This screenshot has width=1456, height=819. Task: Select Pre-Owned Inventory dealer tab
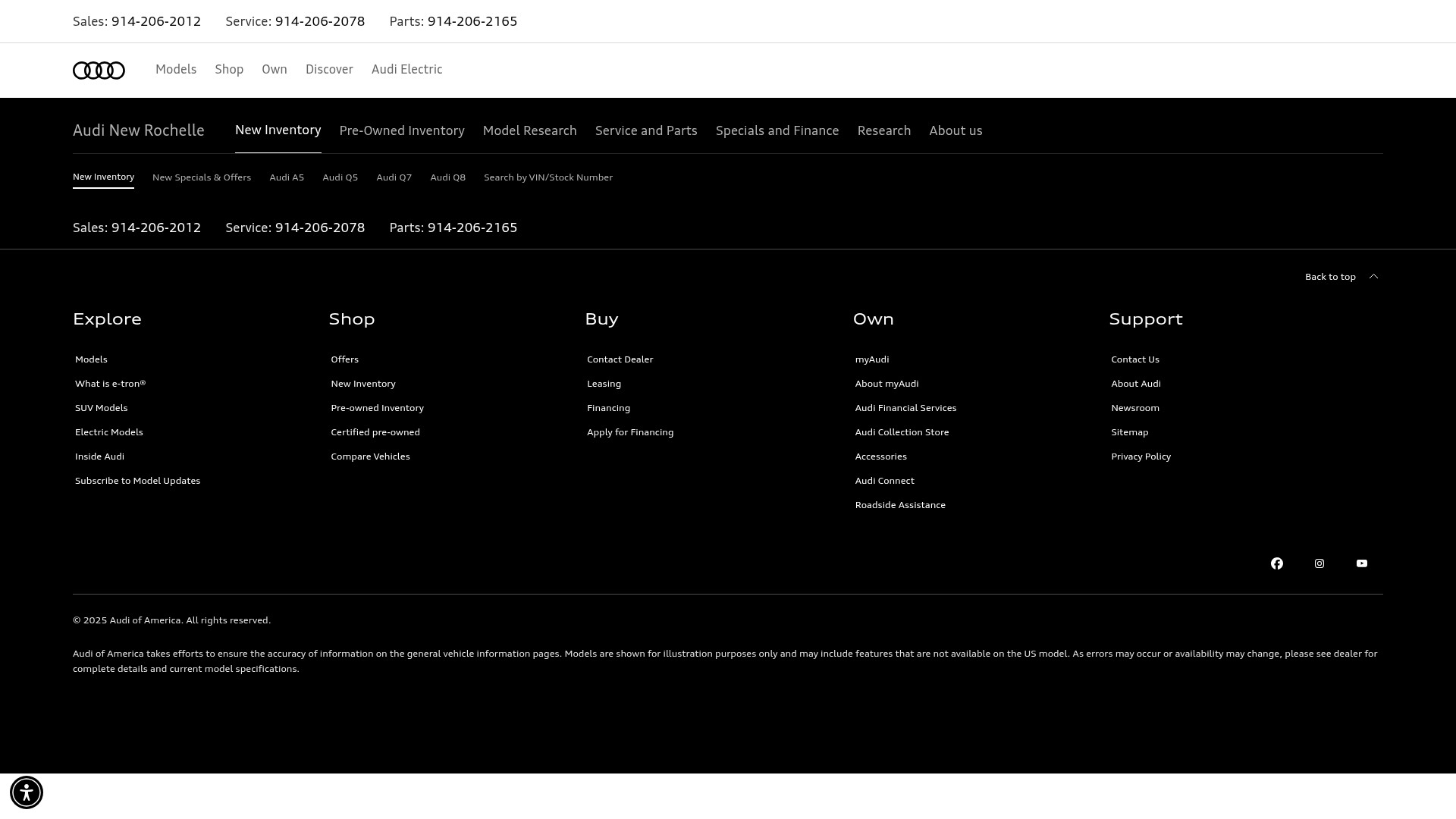pos(402,131)
